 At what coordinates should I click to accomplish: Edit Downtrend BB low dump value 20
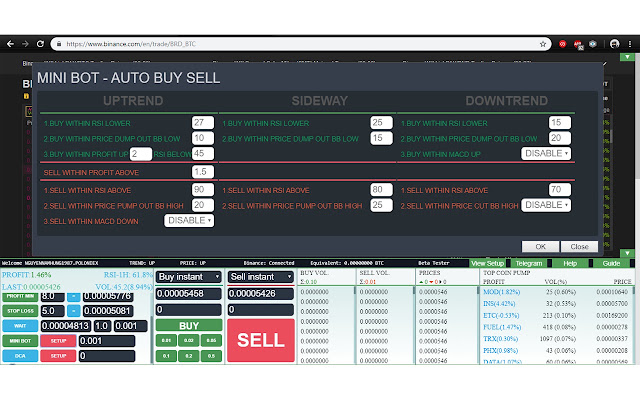tap(560, 138)
